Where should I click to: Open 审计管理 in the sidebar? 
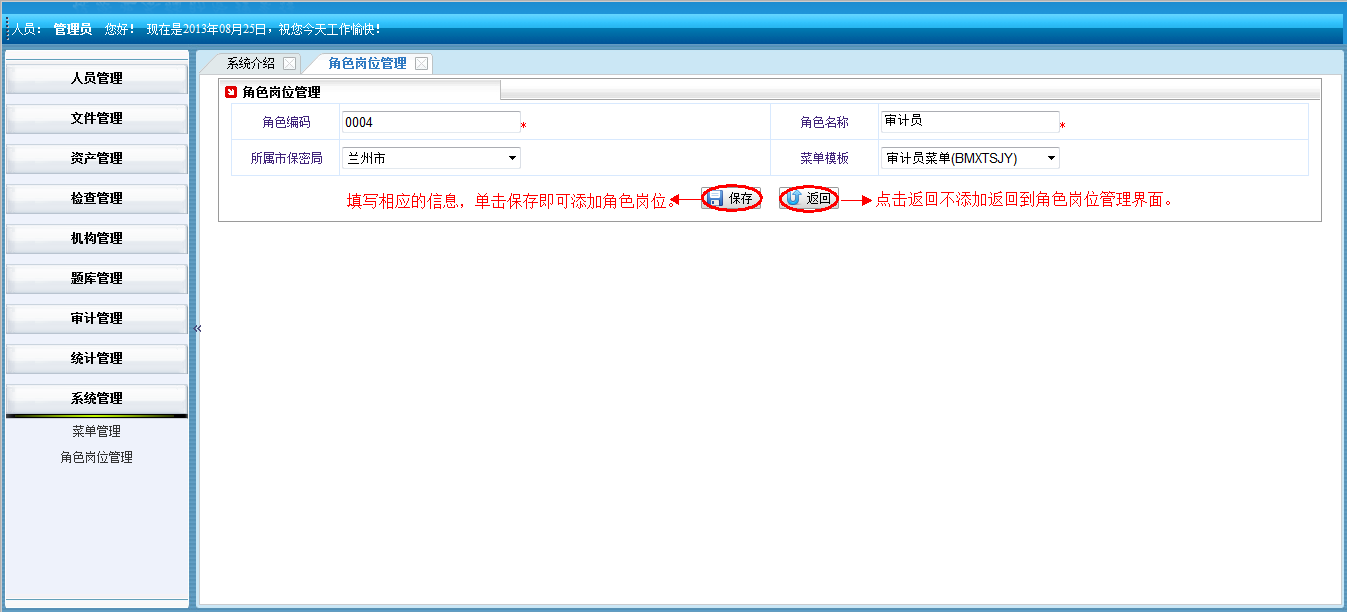pyautogui.click(x=97, y=319)
